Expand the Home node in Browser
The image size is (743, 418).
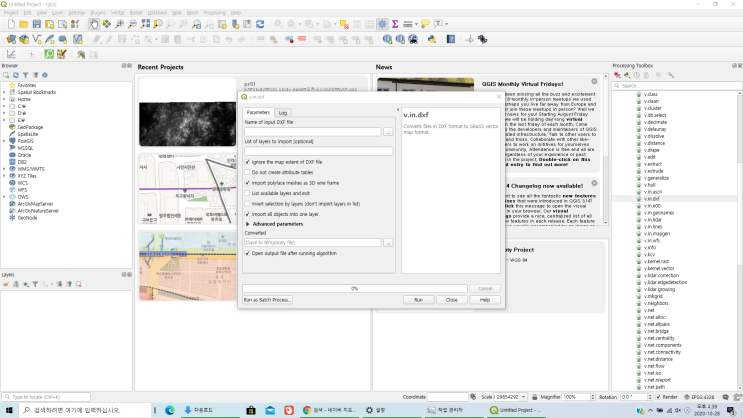(x=4, y=100)
